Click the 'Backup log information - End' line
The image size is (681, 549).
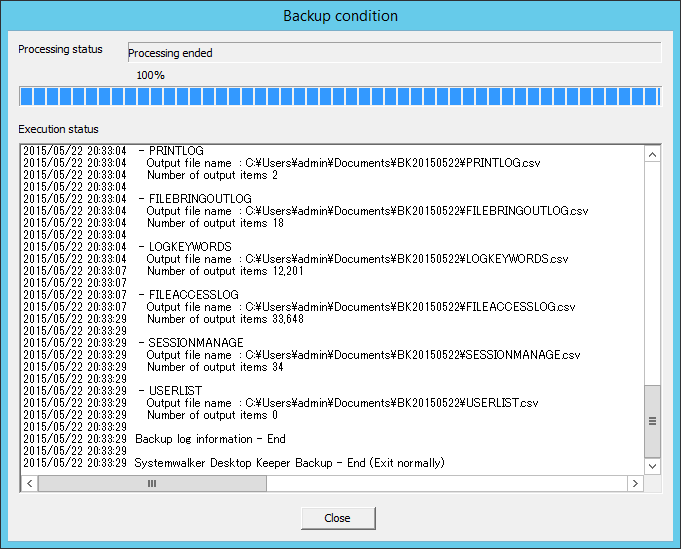(210, 439)
